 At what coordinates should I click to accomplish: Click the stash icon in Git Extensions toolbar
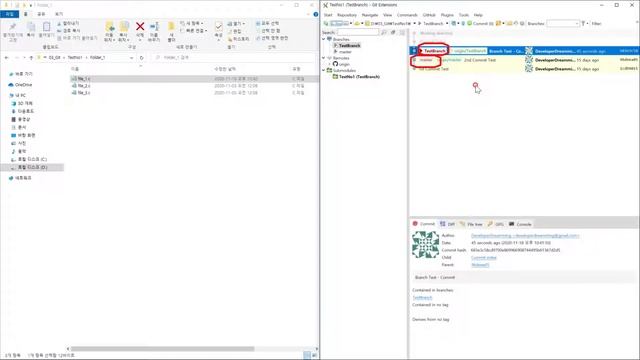pyautogui.click(x=498, y=24)
